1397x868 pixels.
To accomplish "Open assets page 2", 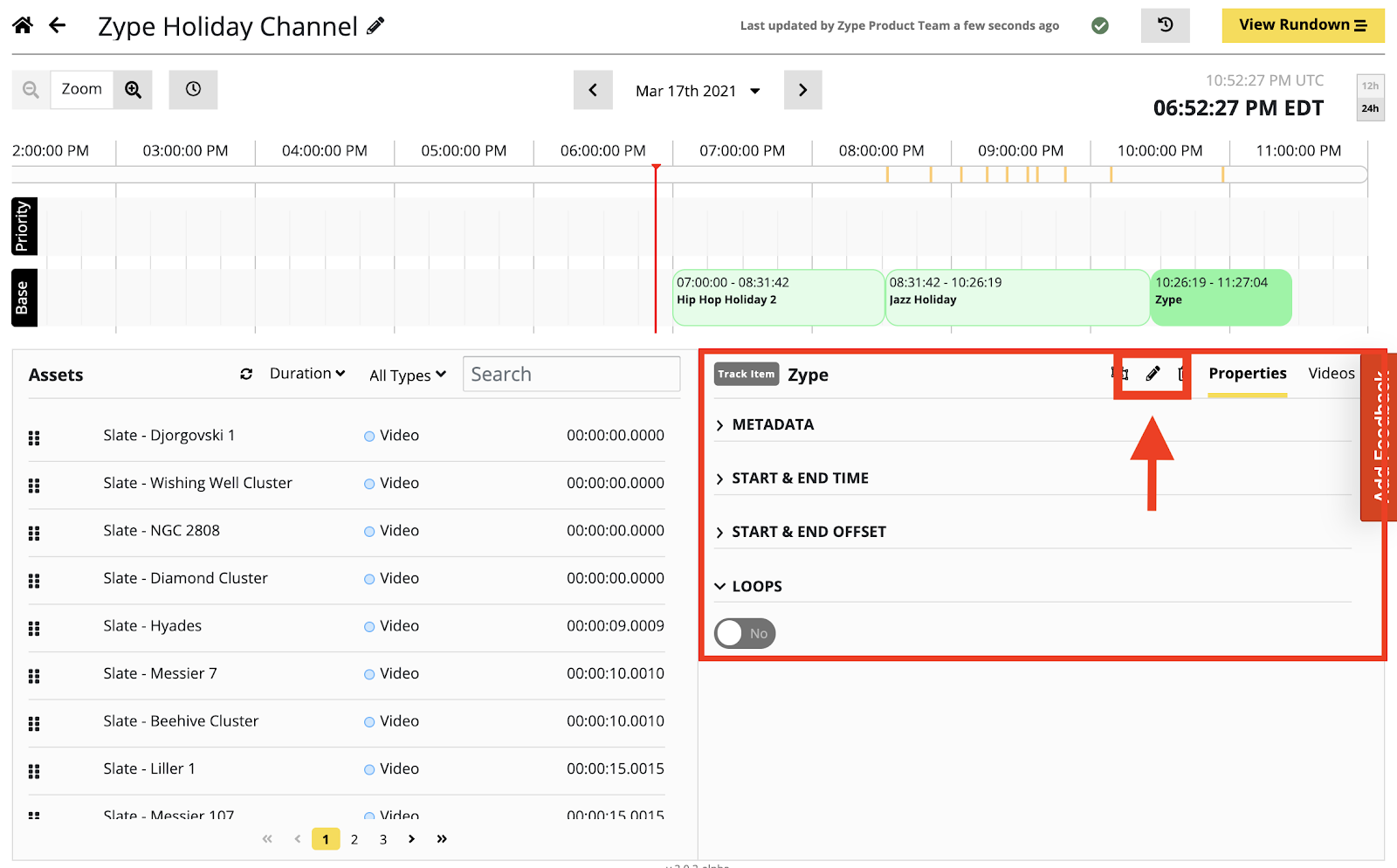I will click(354, 839).
